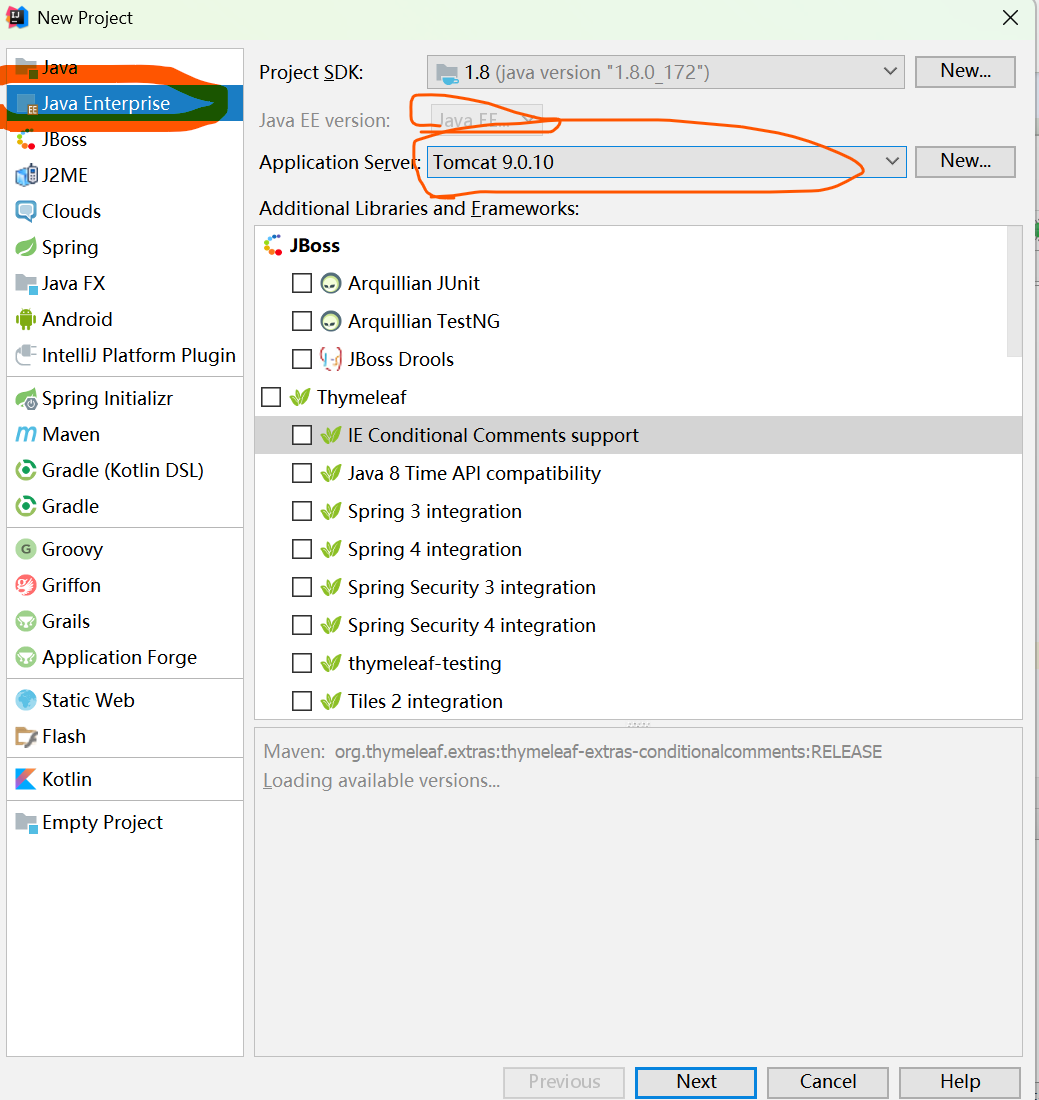Enable the Arquillian JUnit checkbox
The width and height of the screenshot is (1039, 1100).
coord(302,283)
